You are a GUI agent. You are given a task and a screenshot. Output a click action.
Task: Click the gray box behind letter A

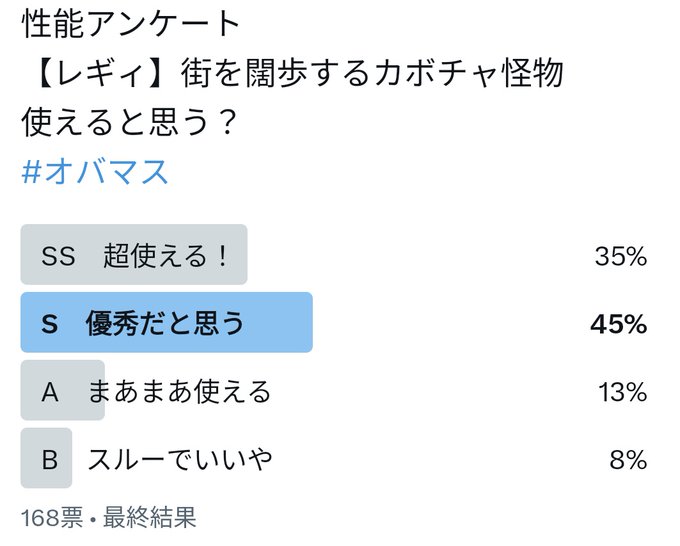pyautogui.click(x=62, y=390)
